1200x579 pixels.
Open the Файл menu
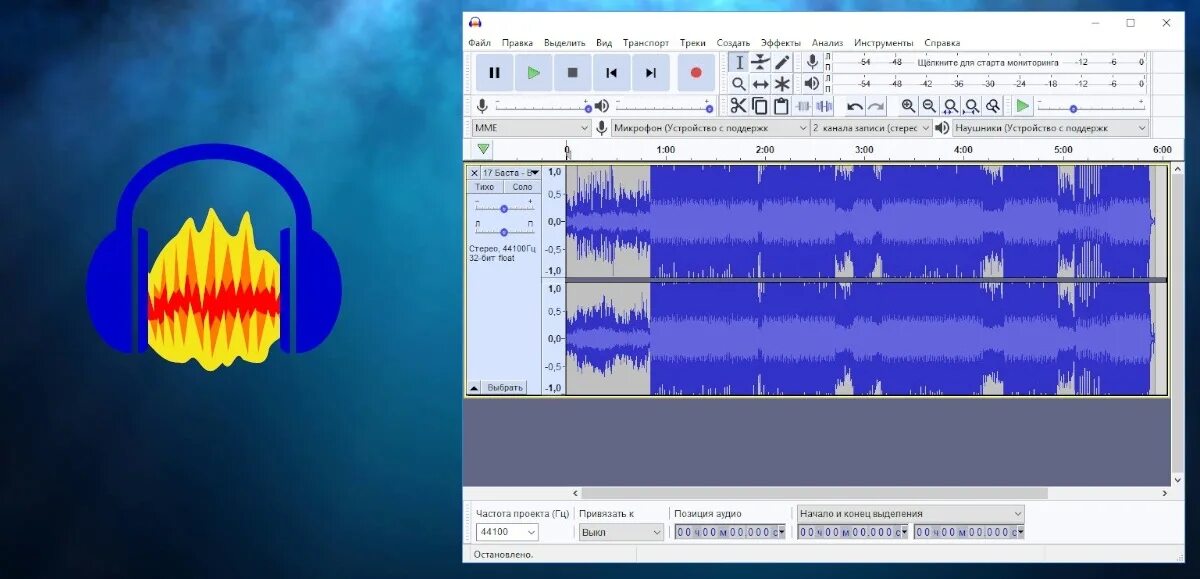479,43
